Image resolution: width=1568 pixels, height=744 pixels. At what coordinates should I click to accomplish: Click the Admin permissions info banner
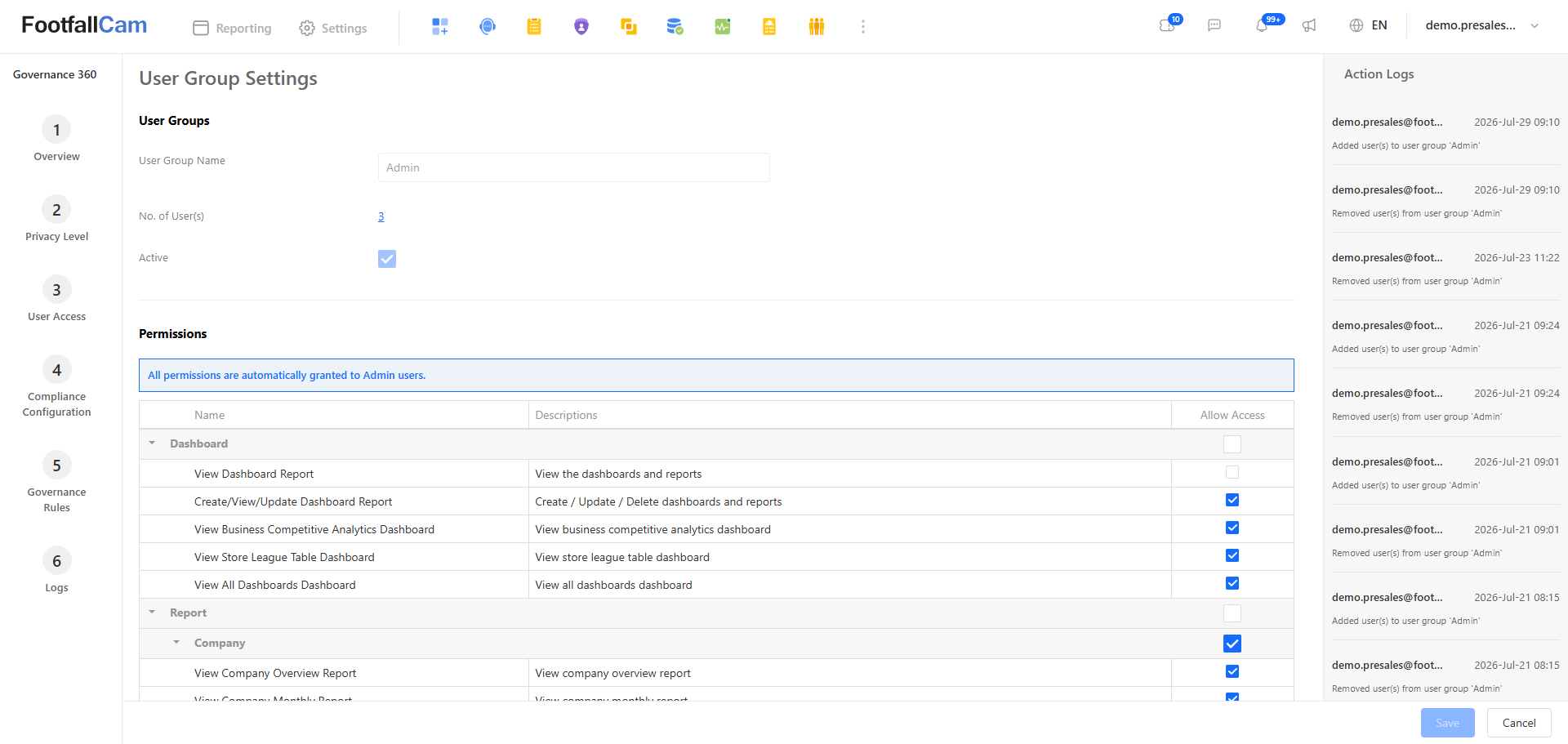click(x=716, y=376)
